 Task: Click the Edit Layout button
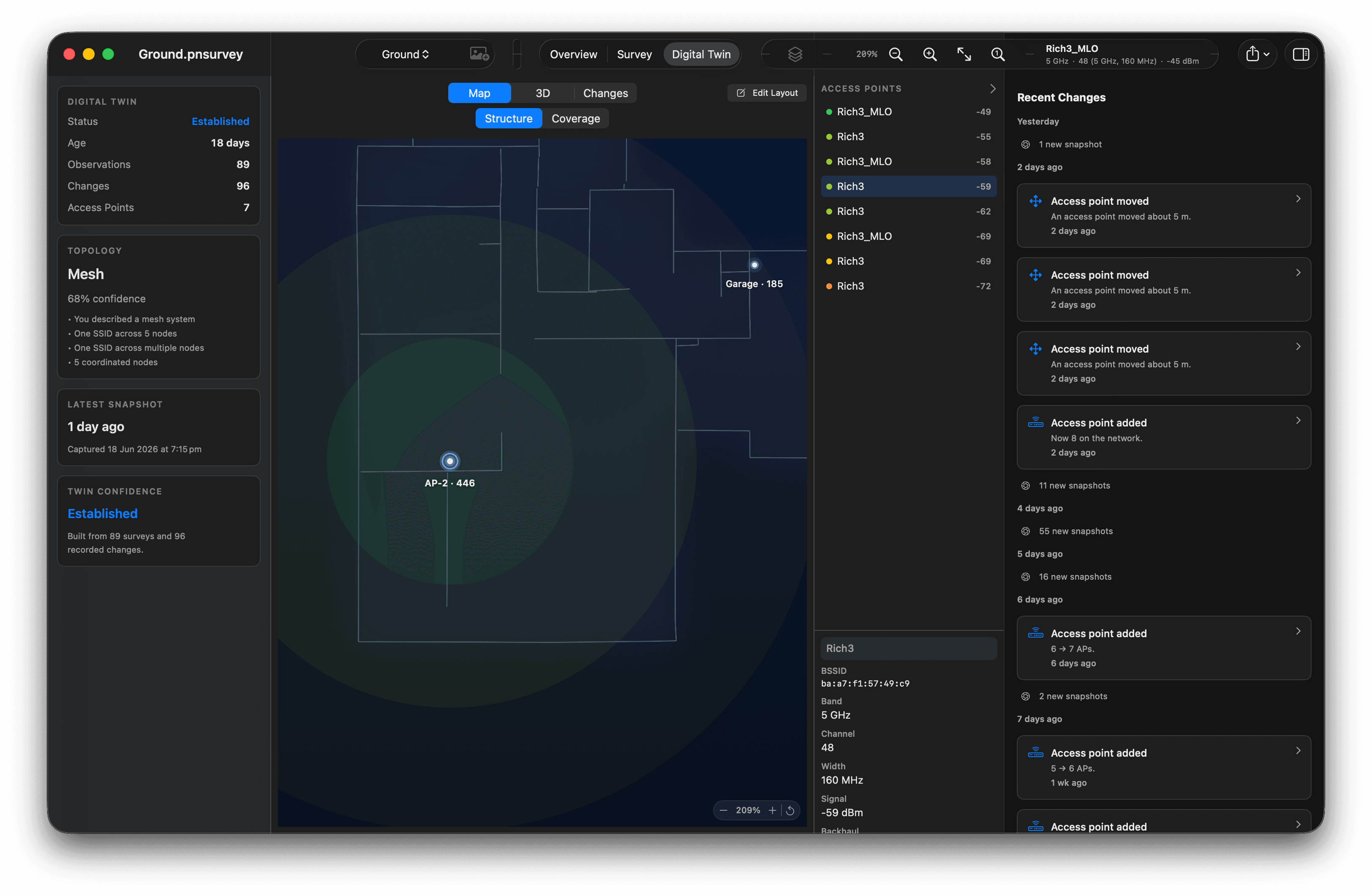(x=767, y=93)
